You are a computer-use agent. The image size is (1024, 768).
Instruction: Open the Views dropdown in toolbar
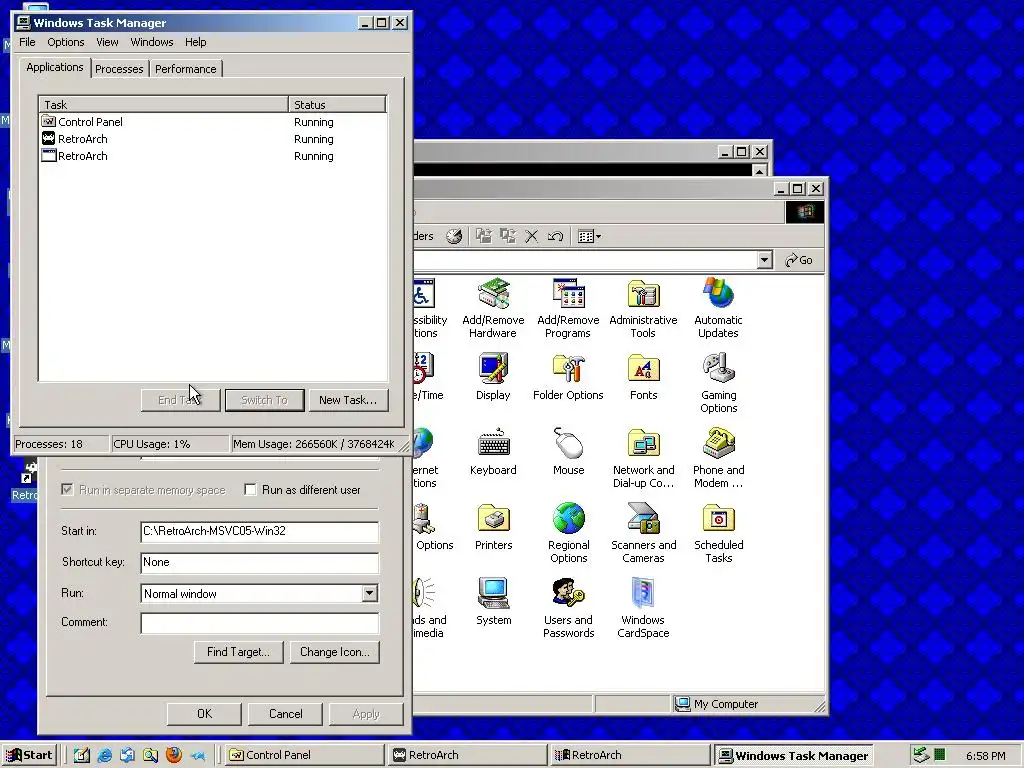(589, 236)
